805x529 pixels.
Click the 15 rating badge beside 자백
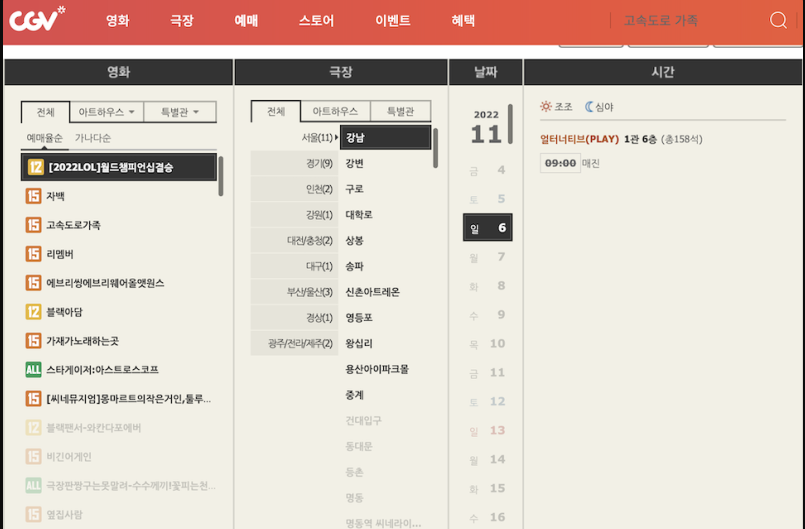[33, 196]
